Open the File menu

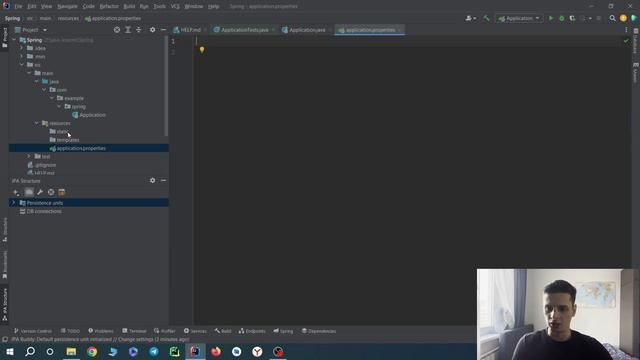tap(18, 7)
